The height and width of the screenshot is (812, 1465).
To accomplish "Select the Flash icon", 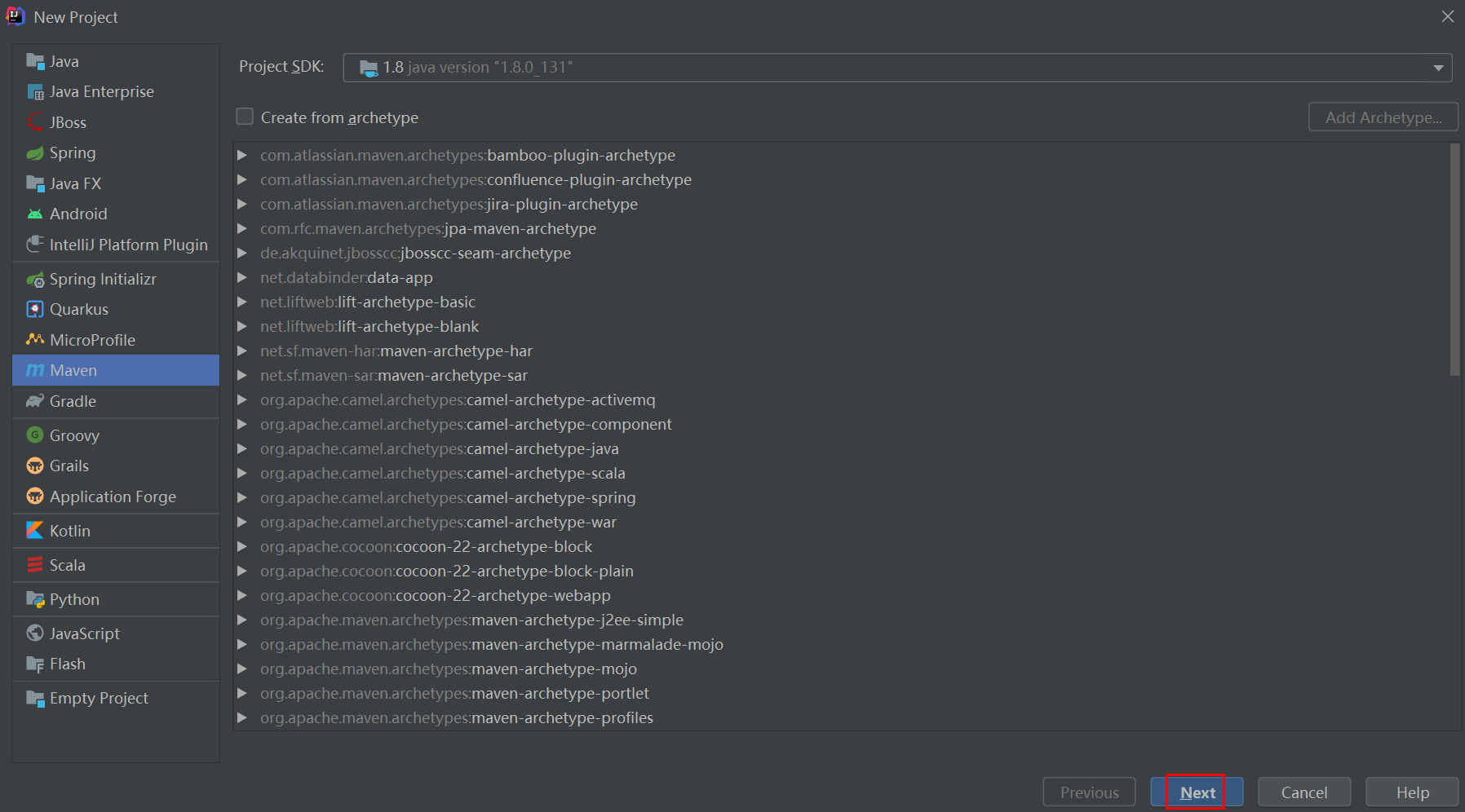I will coord(35,664).
